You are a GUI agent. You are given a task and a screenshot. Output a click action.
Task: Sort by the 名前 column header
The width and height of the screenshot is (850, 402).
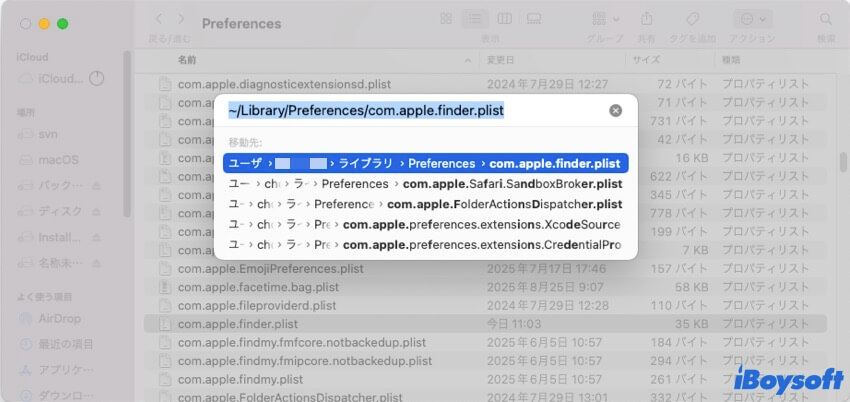188,60
